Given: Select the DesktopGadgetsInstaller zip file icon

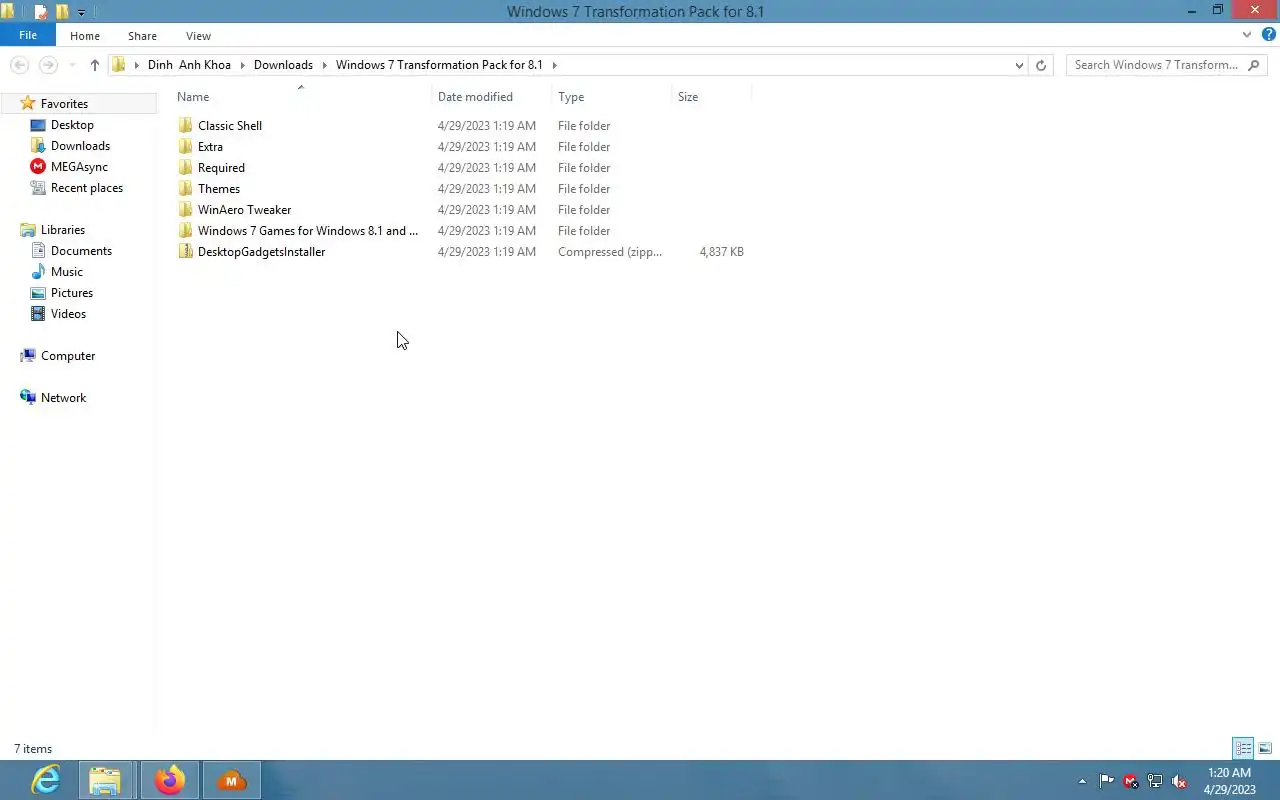Looking at the screenshot, I should [x=185, y=251].
